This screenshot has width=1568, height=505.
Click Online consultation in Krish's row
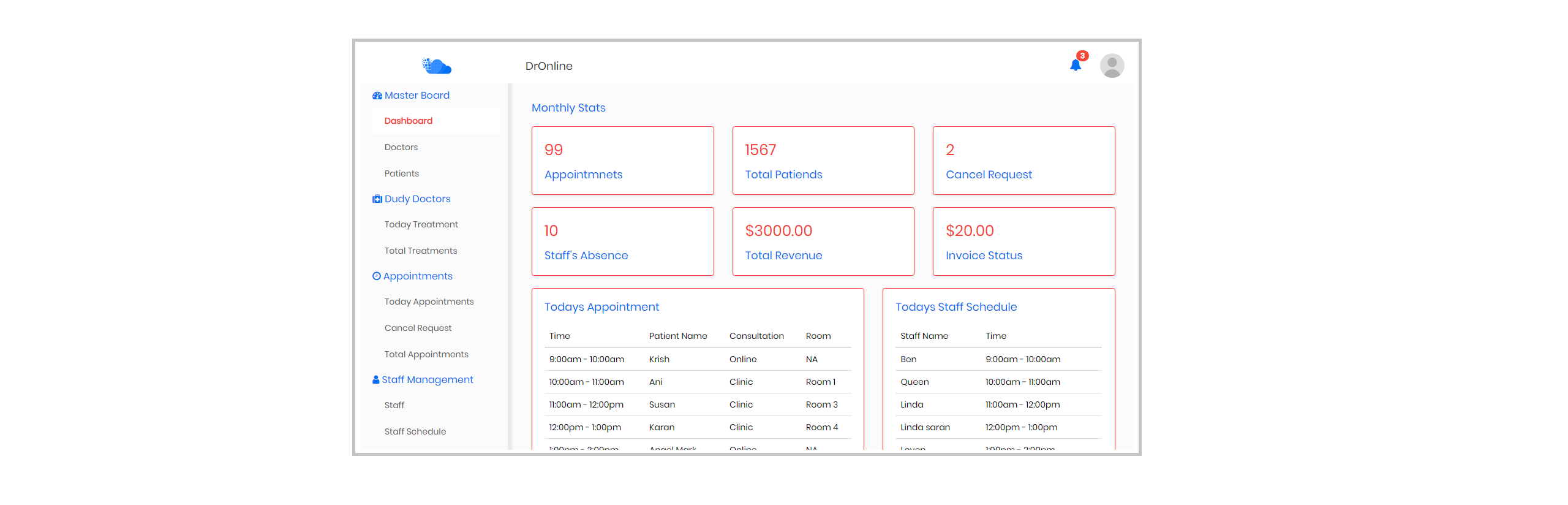tap(743, 359)
